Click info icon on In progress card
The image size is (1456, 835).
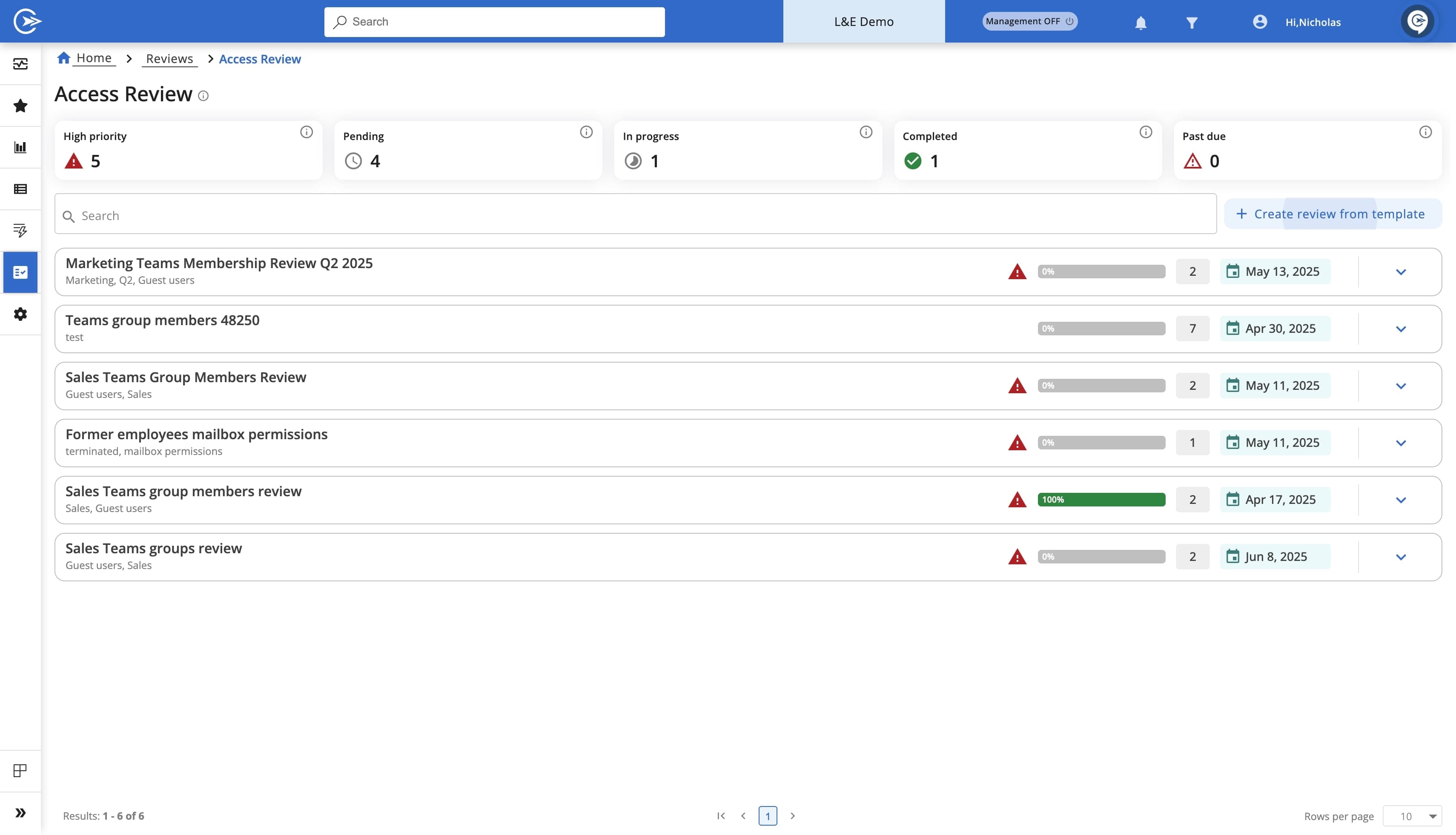point(866,132)
